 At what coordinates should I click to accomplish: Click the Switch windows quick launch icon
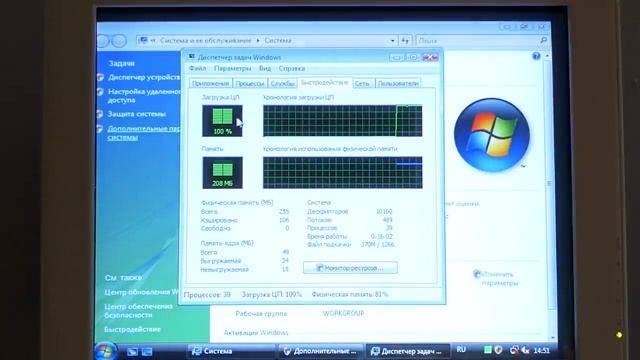pyautogui.click(x=147, y=351)
